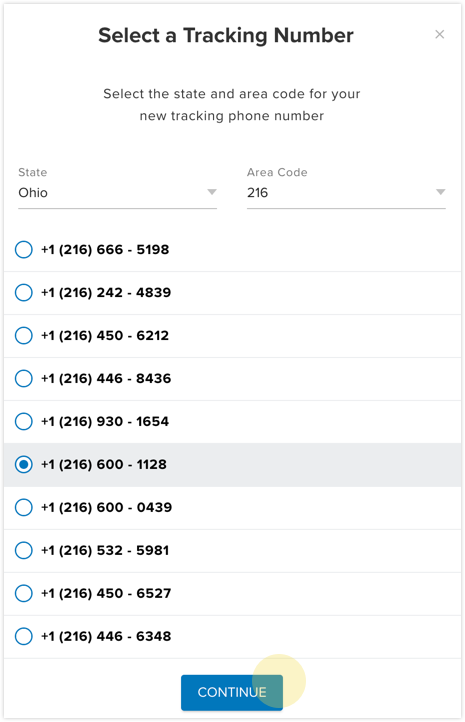Image resolution: width=465 pixels, height=722 pixels.
Task: Click the +1 (216) 930 - 1654 number row
Action: (x=232, y=422)
